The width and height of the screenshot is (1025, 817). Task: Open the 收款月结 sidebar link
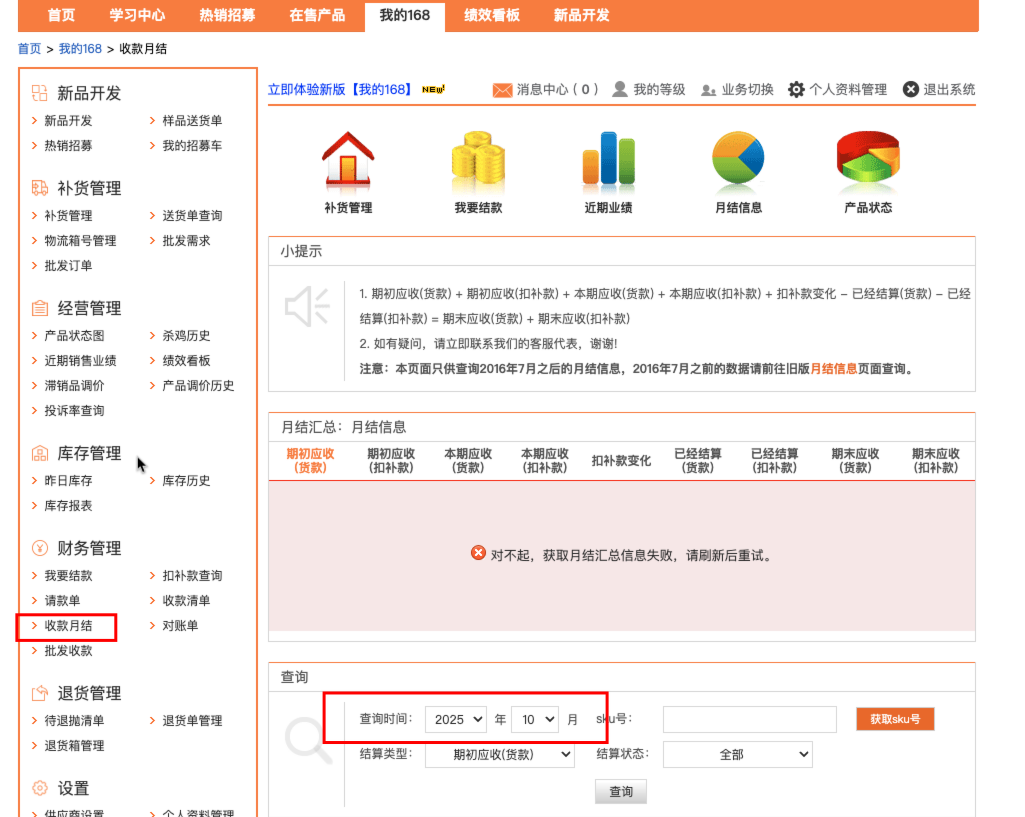coord(68,626)
